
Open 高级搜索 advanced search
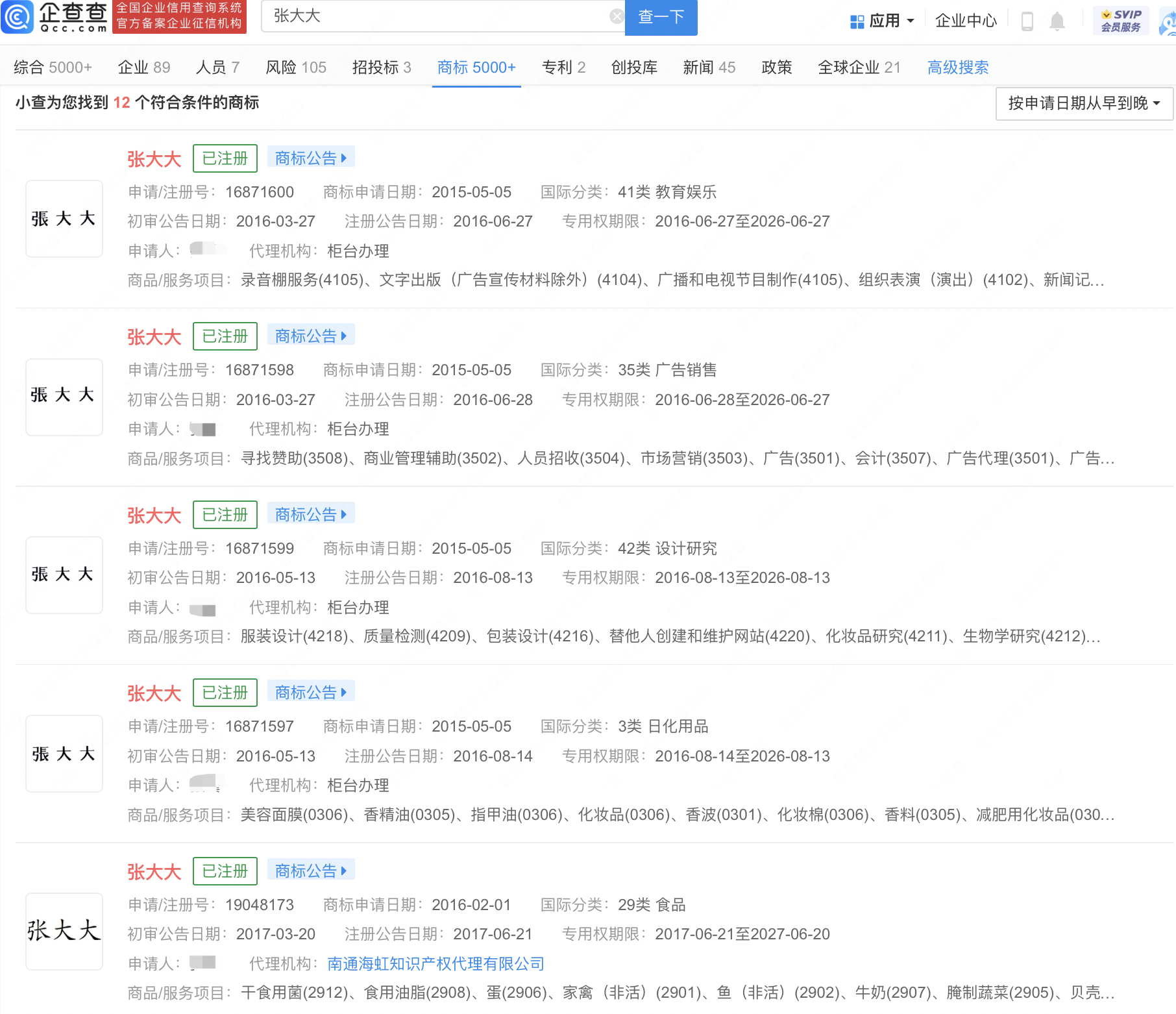[x=958, y=67]
